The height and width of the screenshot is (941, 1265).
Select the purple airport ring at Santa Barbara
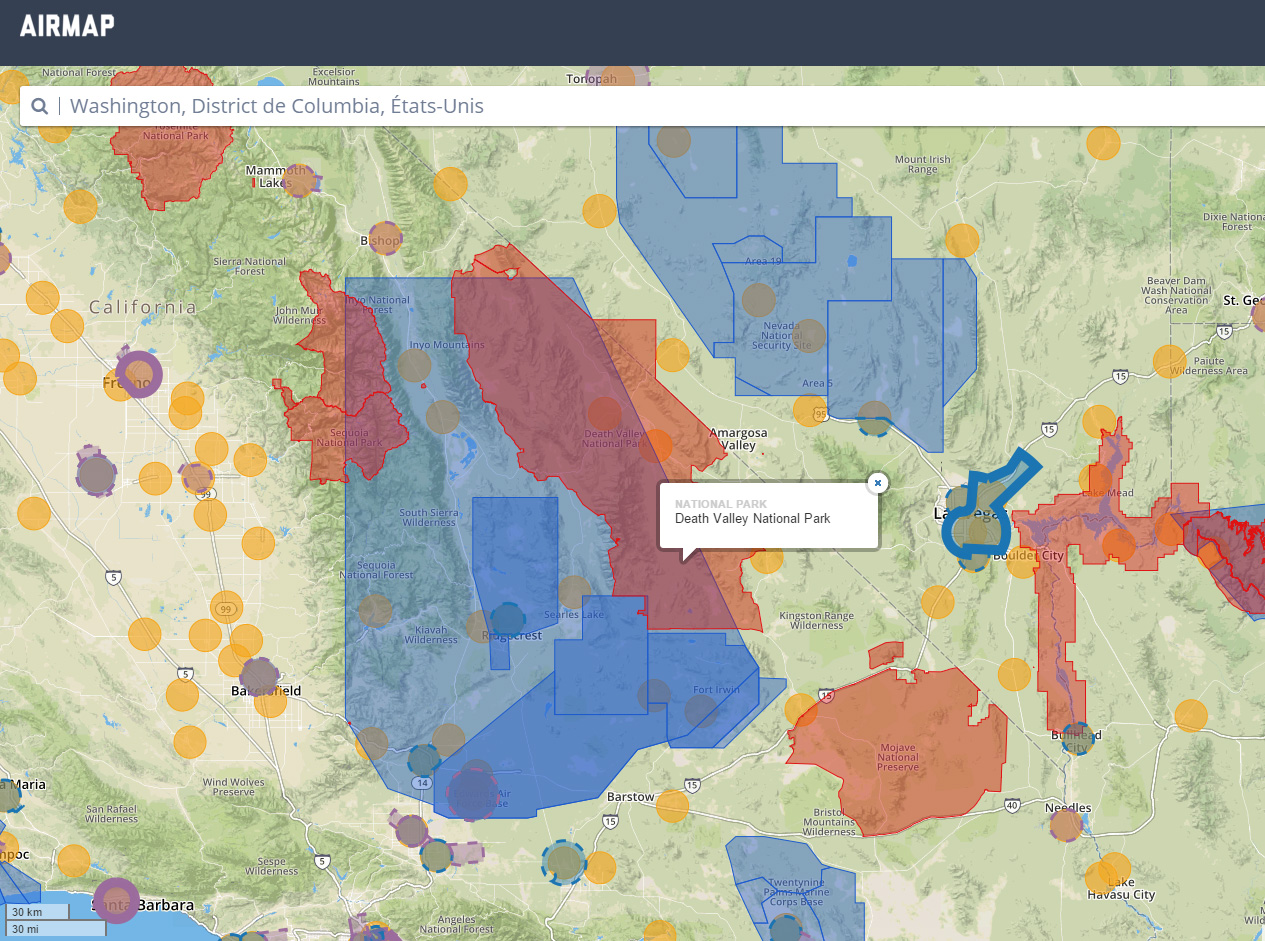(116, 900)
